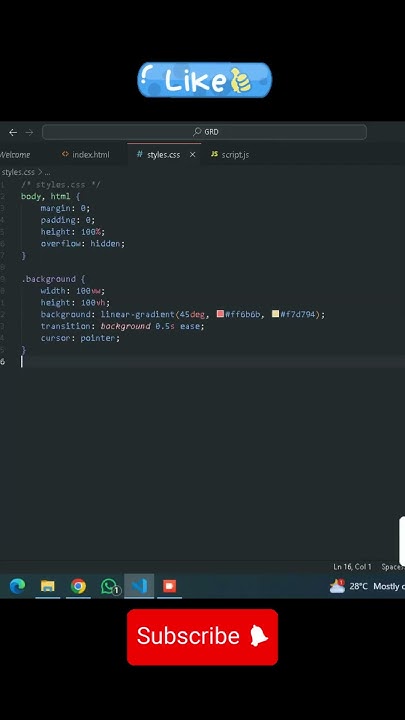Click the 'padding: 0;' line

click(x=68, y=220)
